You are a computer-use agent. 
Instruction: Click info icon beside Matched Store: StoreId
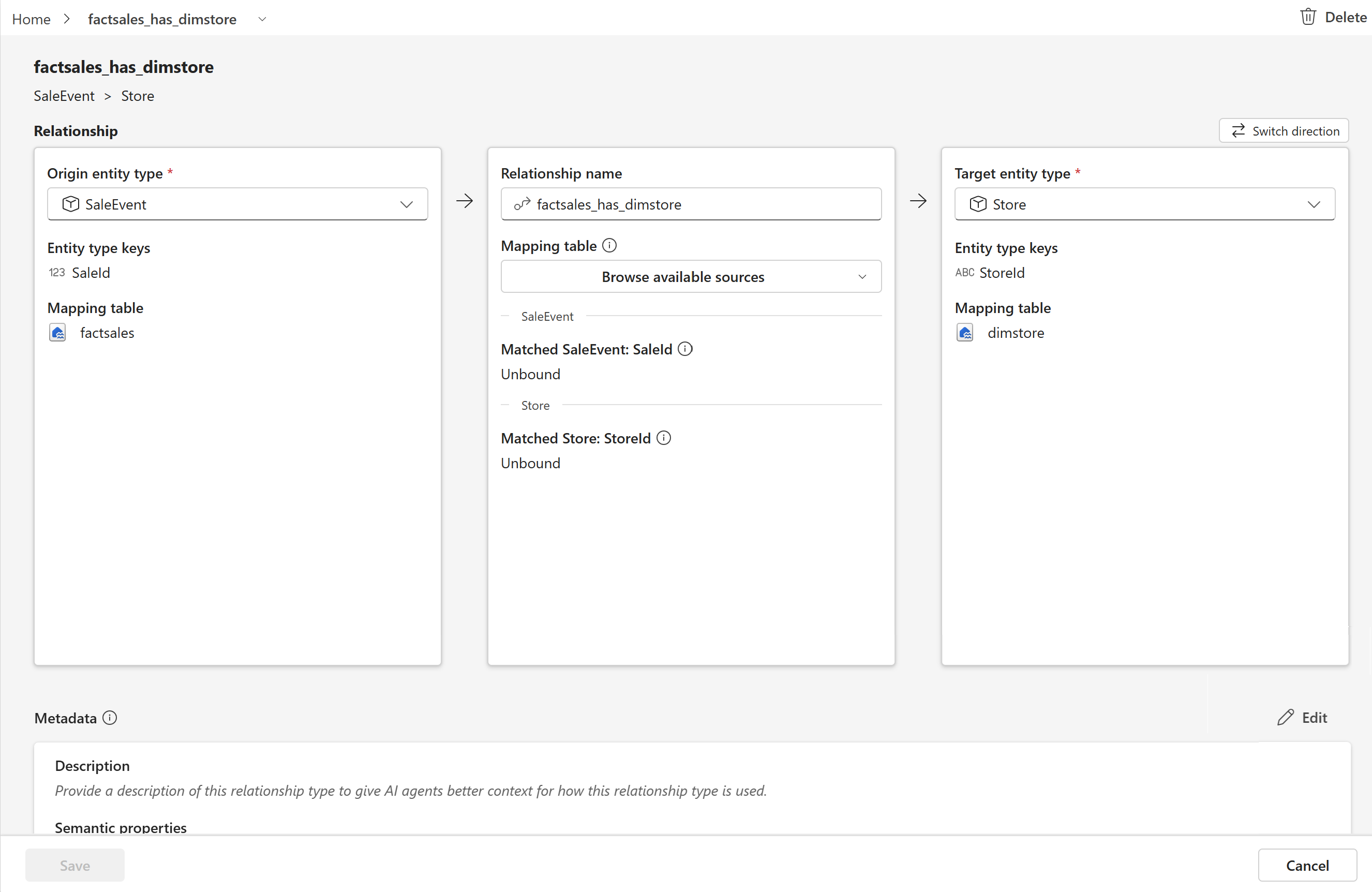click(x=664, y=438)
